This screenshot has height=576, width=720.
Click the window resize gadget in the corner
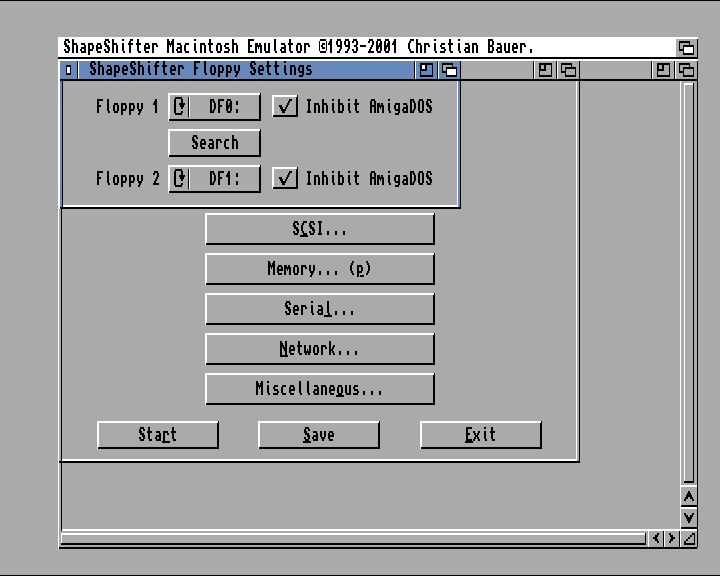[x=688, y=538]
